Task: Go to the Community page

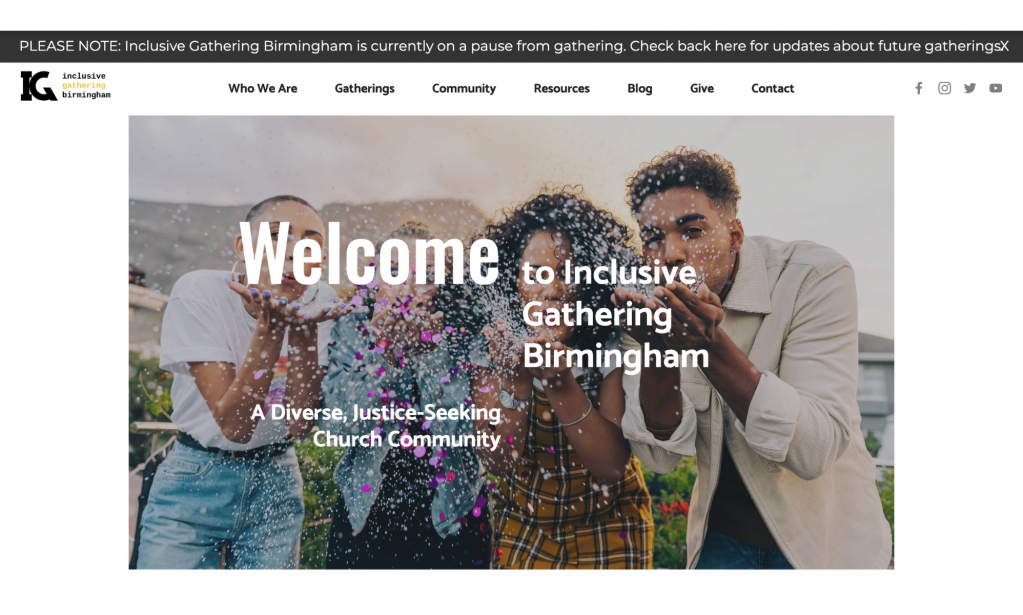Action: pos(464,88)
